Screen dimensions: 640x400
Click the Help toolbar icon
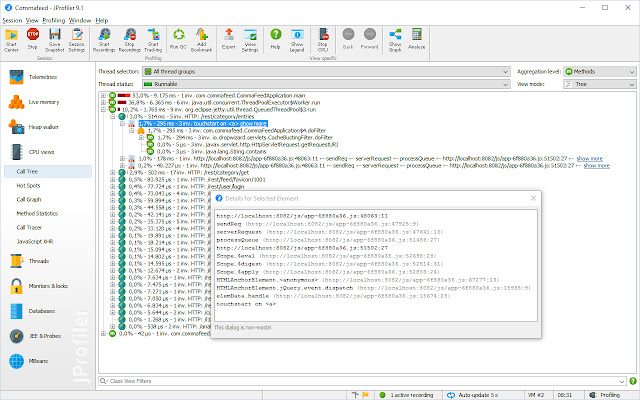276,40
